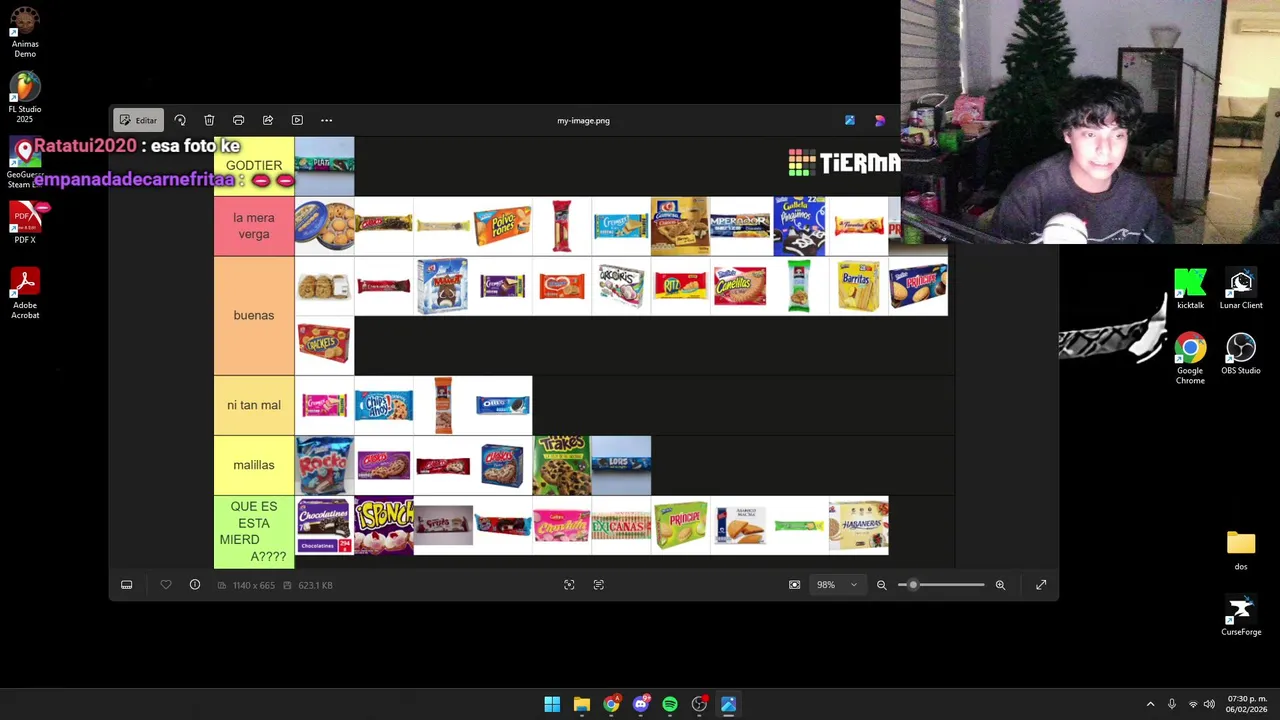Open Google Chrome desktop shortcut

click(1190, 359)
